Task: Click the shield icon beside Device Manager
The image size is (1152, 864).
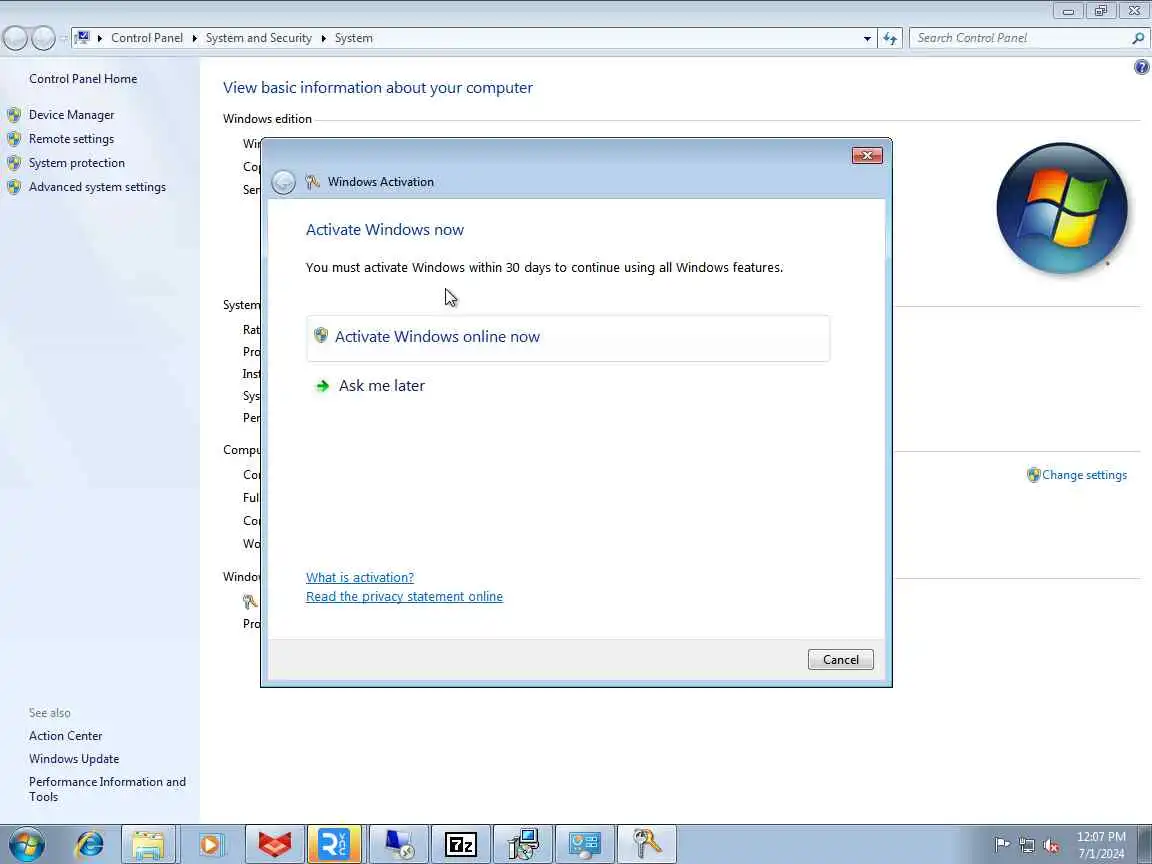Action: pyautogui.click(x=14, y=115)
